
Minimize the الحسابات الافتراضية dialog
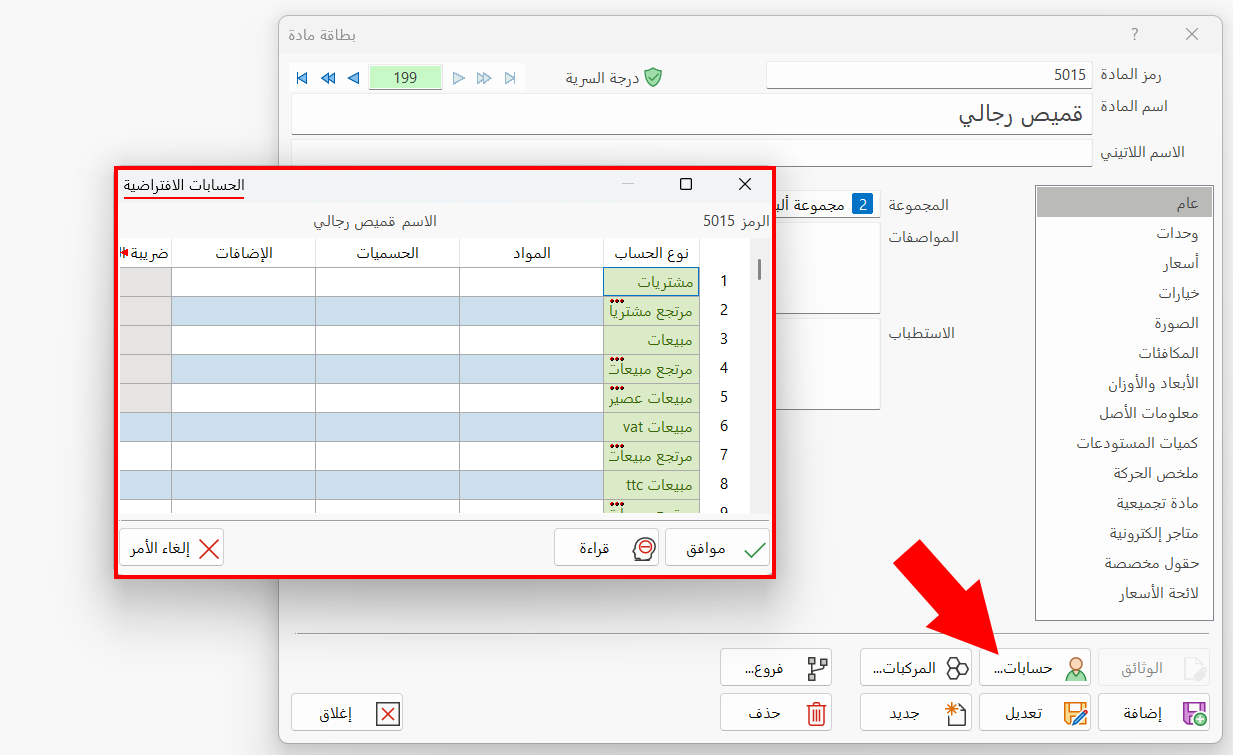[628, 184]
